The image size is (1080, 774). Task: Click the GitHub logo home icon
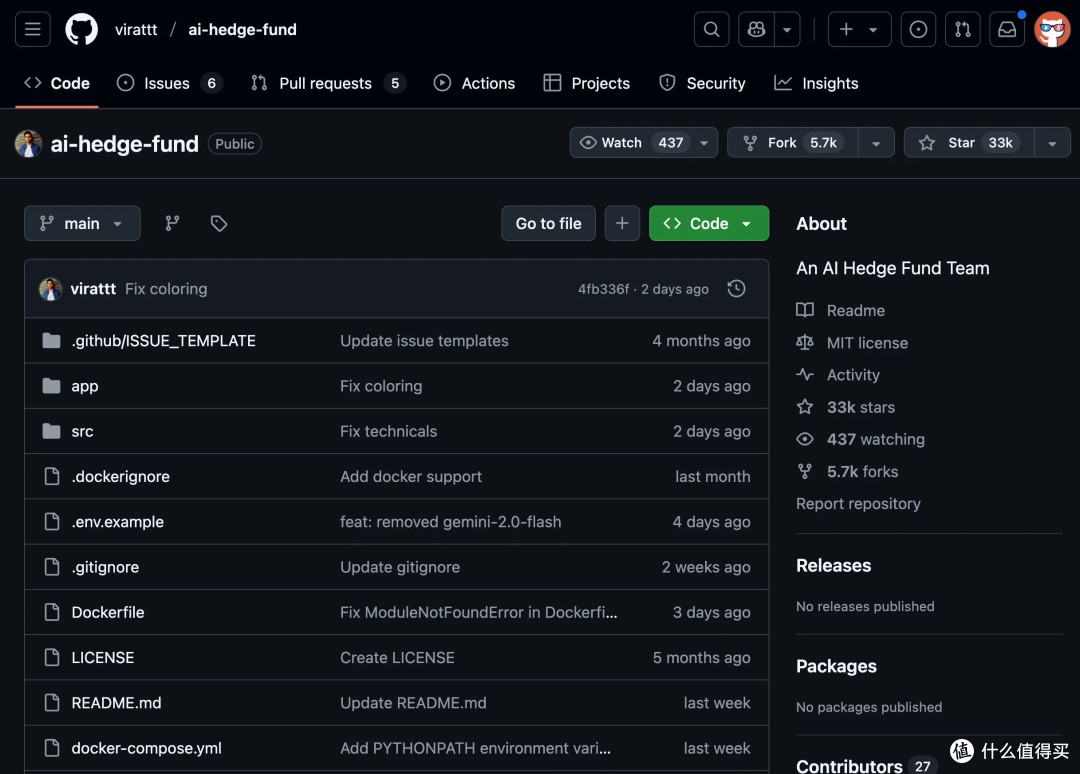tap(82, 30)
